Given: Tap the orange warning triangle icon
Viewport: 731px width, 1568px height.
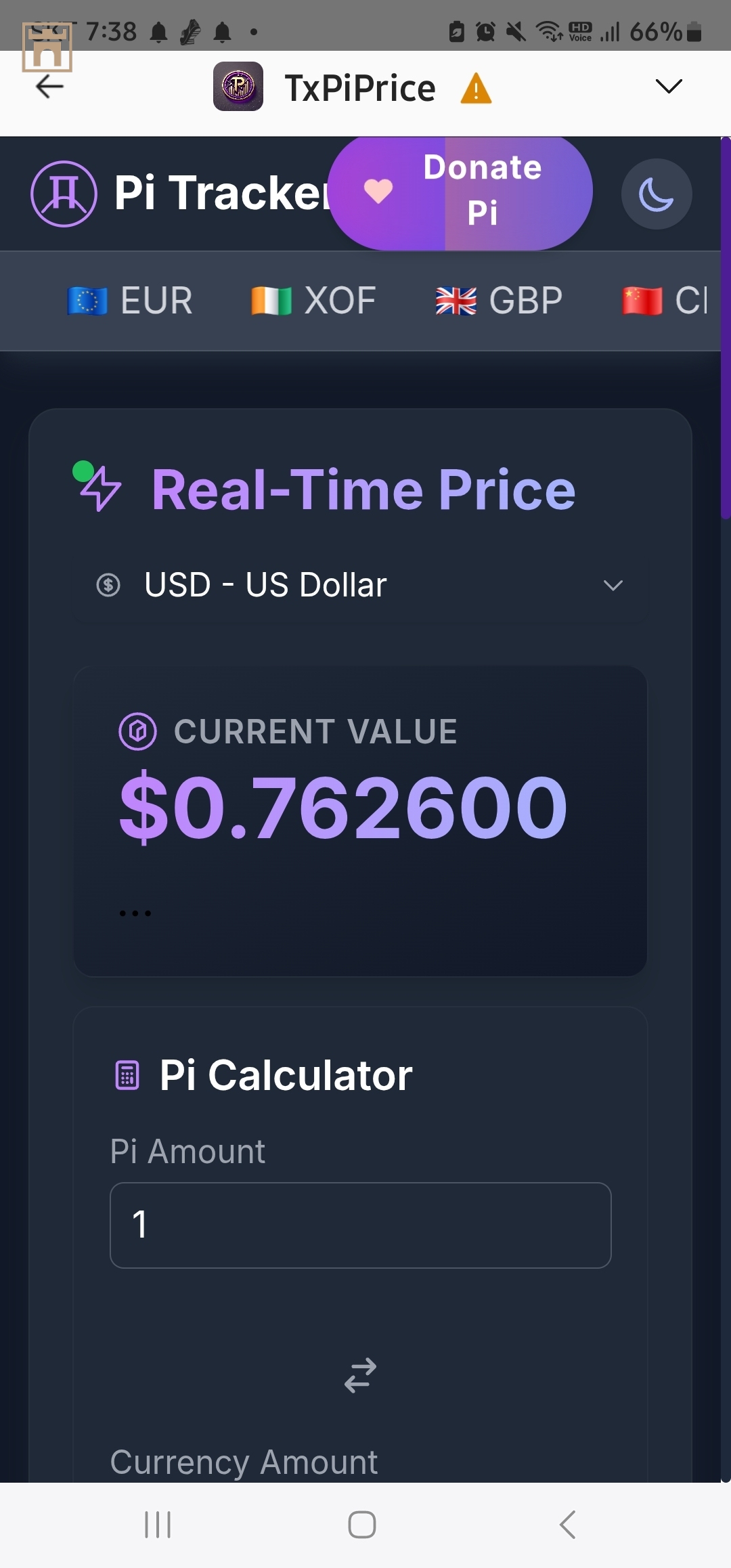Looking at the screenshot, I should pyautogui.click(x=476, y=88).
